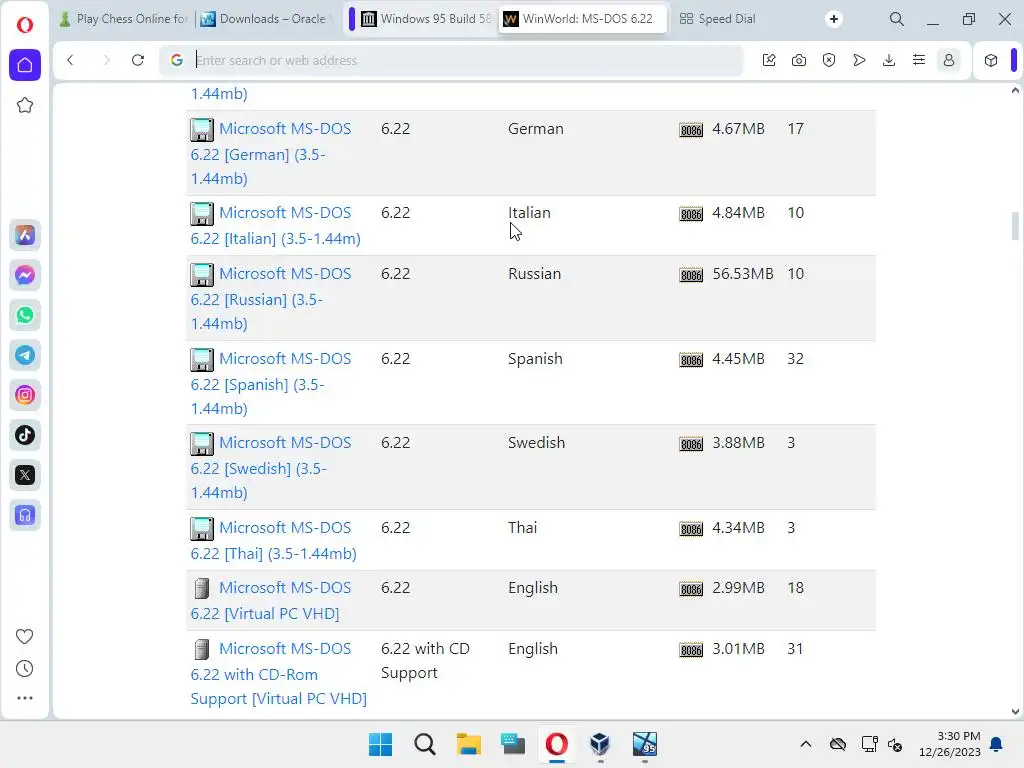
Task: Open the downloads panel icon
Action: tap(889, 60)
